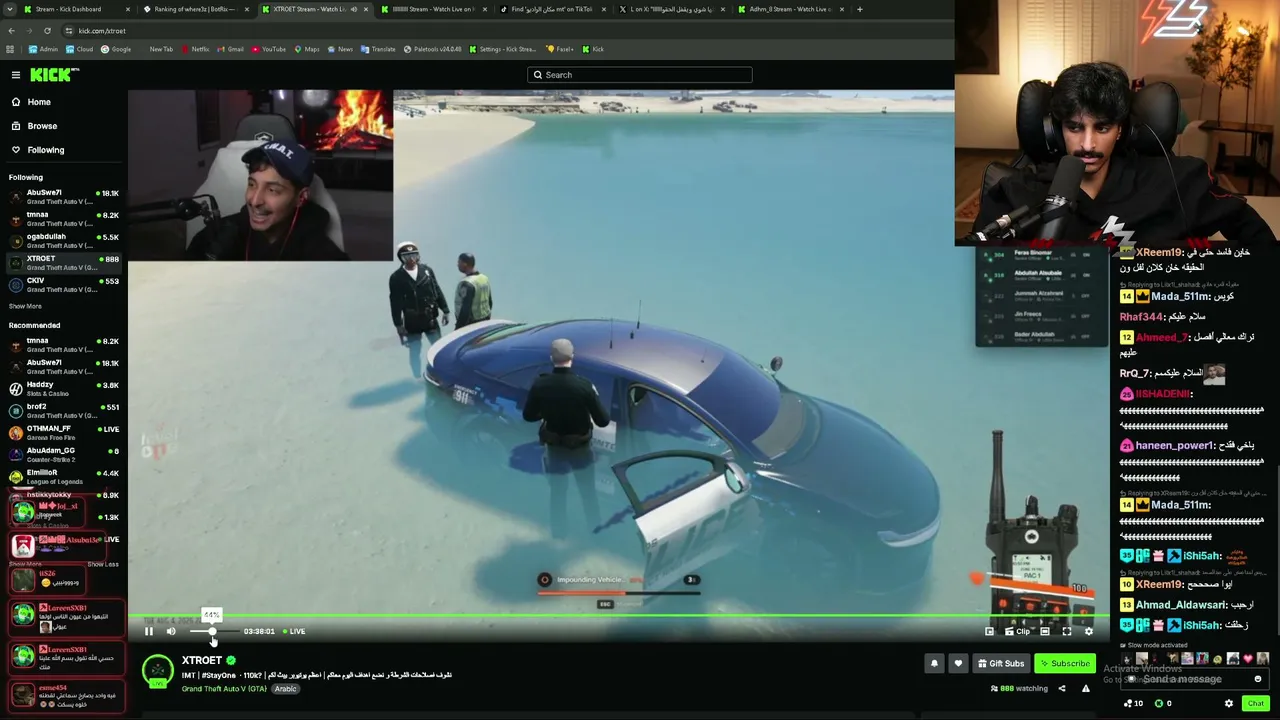View channel points balance showing 10
Image resolution: width=1280 pixels, height=720 pixels.
1133,703
